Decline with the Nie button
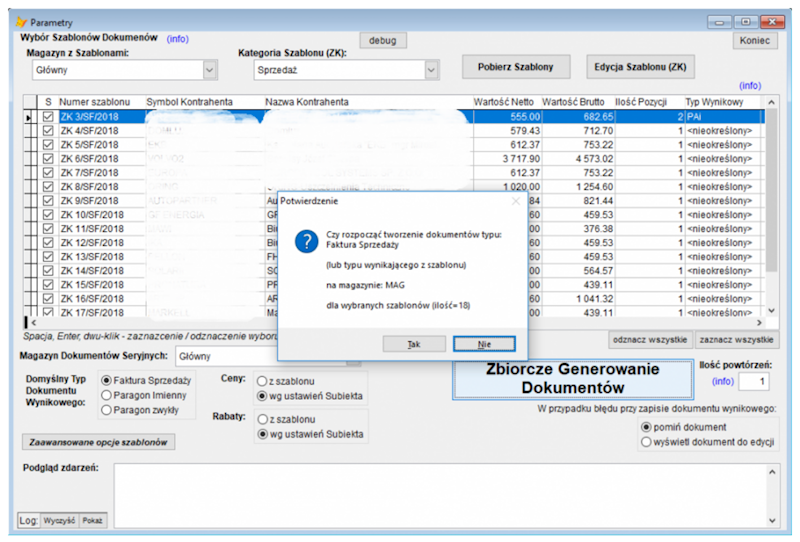 pos(484,344)
